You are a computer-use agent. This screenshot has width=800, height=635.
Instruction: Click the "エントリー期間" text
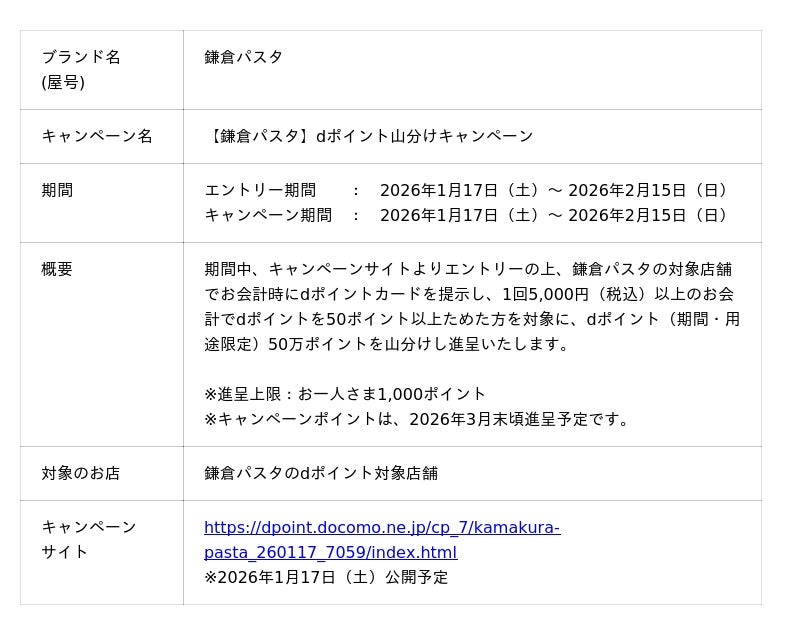(260, 190)
